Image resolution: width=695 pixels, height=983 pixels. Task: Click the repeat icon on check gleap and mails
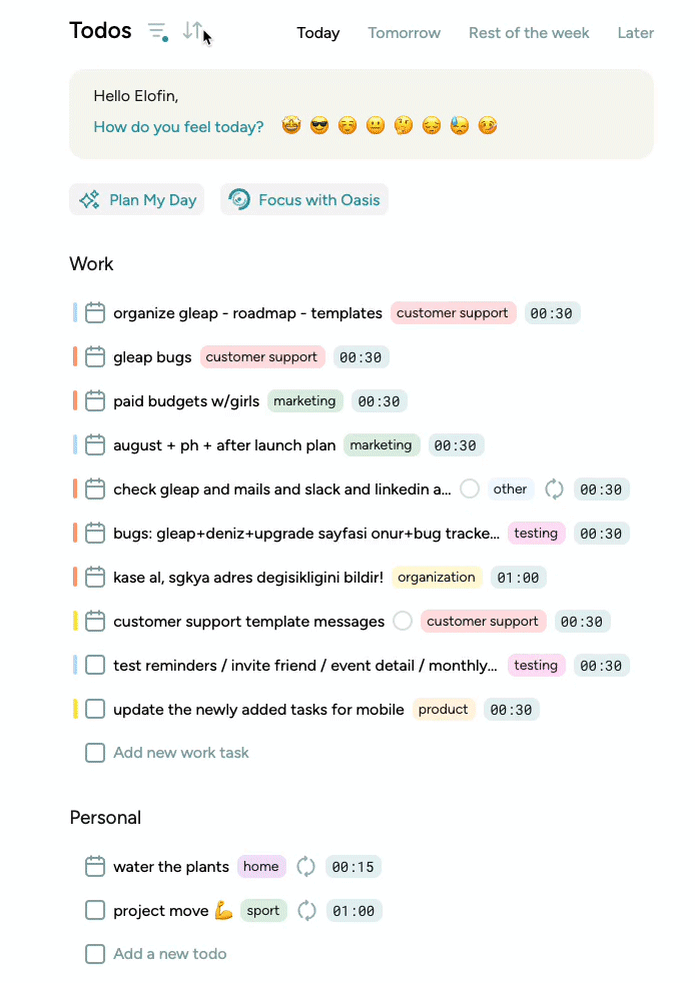[554, 489]
